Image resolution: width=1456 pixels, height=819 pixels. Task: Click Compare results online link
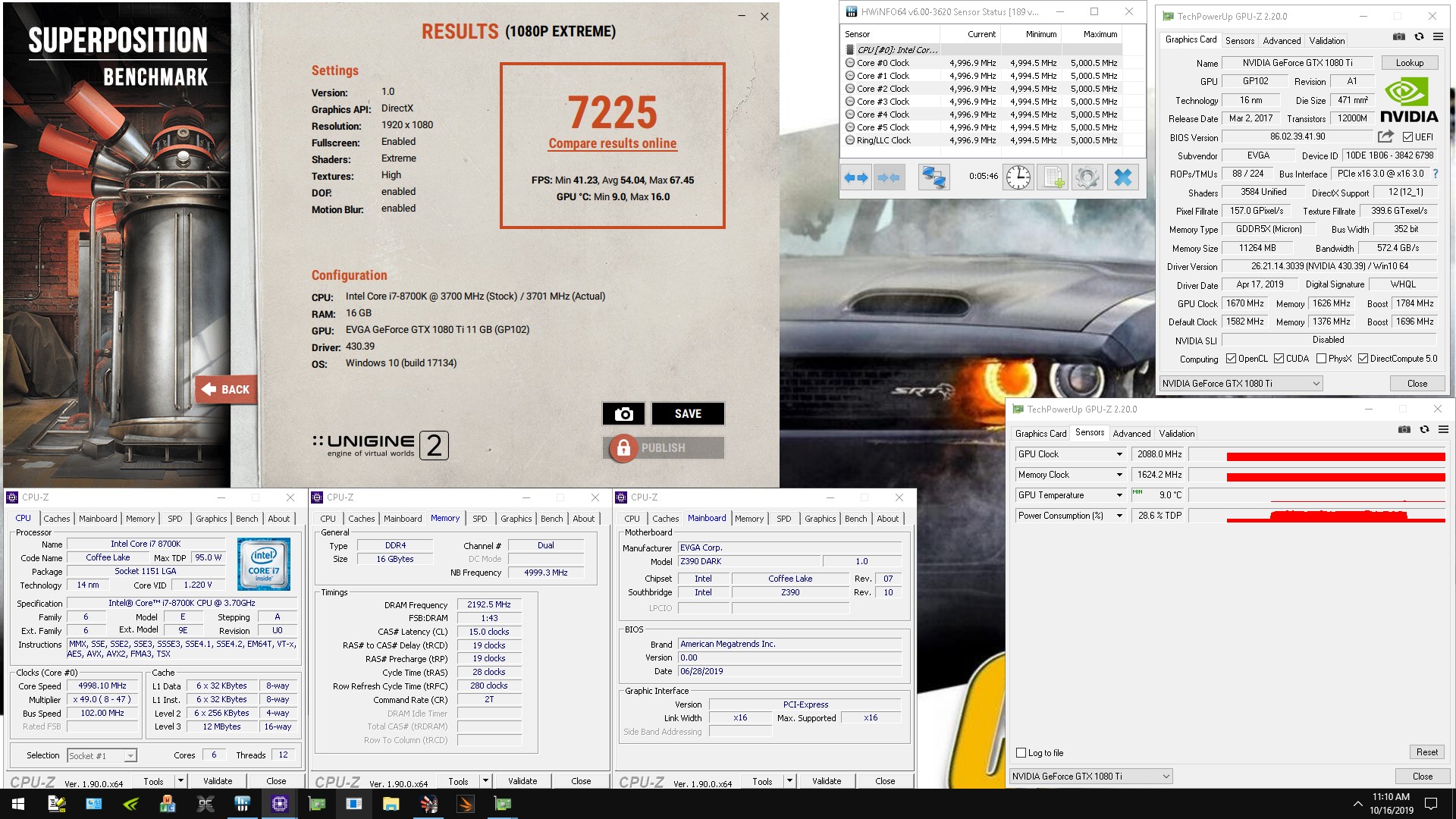[612, 143]
